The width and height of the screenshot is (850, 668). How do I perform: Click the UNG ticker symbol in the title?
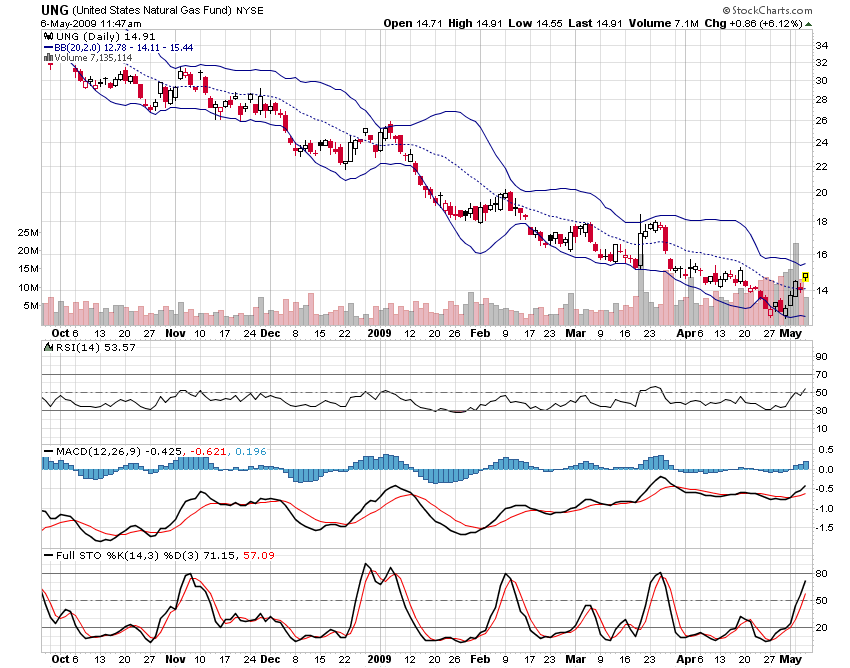pos(55,10)
